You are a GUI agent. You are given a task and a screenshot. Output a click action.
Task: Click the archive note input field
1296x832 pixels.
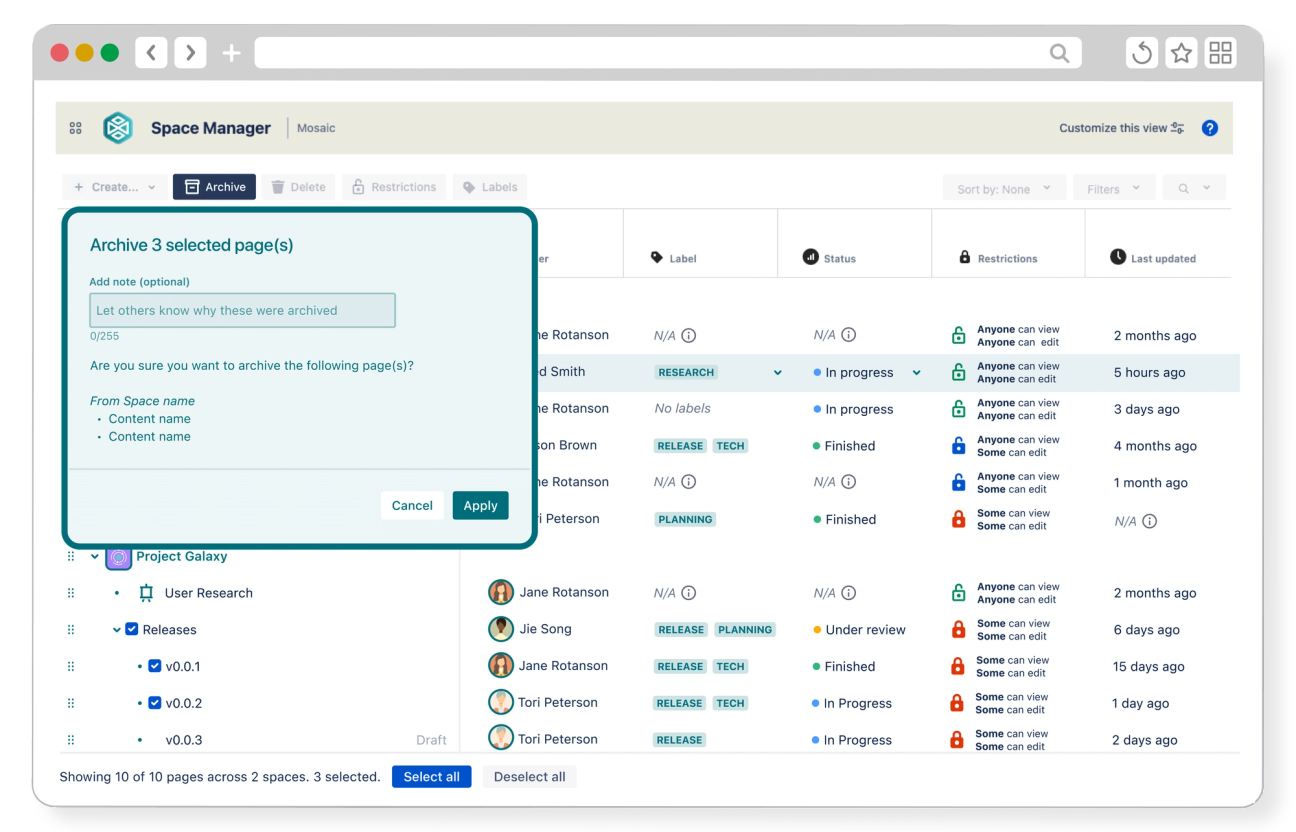242,310
